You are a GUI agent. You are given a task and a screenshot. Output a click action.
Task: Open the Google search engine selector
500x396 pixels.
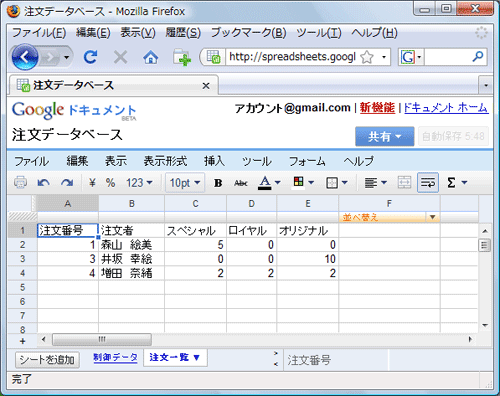tap(411, 57)
